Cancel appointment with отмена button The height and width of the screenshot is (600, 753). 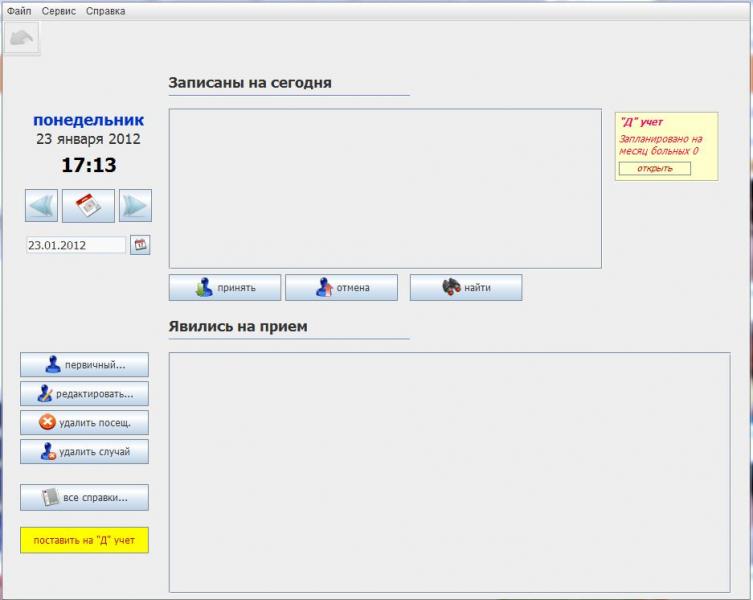click(341, 288)
